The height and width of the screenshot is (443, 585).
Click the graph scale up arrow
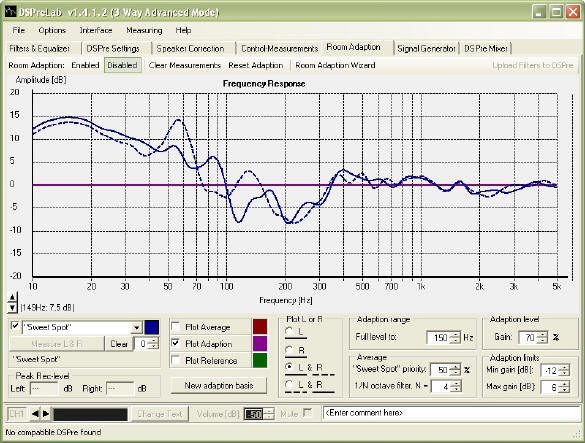[12, 297]
